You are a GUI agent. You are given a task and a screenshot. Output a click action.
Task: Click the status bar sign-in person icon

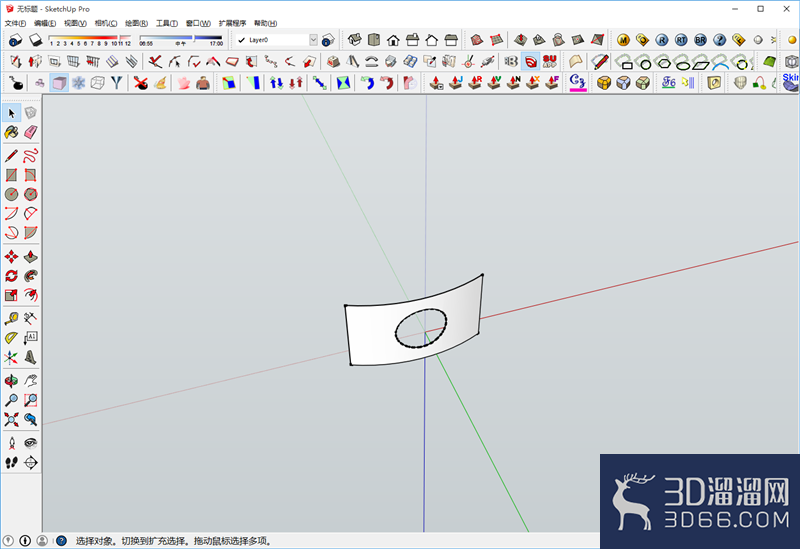[42, 540]
